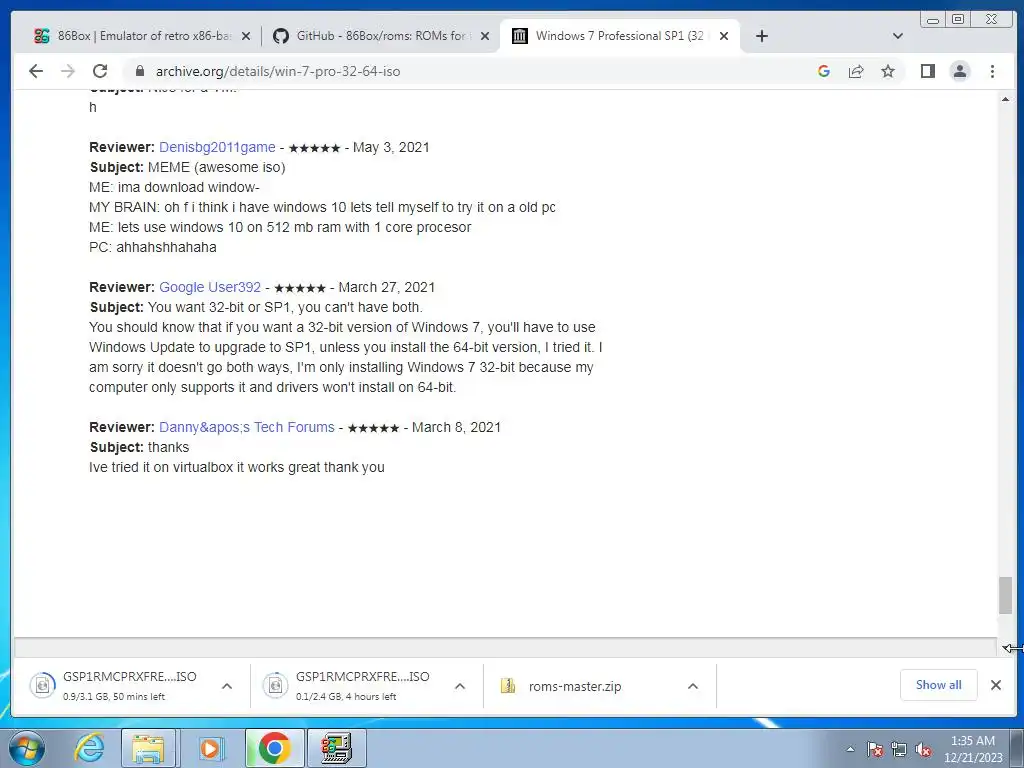Click the subject line about 32-bit or SP1
1024x768 pixels.
256,307
